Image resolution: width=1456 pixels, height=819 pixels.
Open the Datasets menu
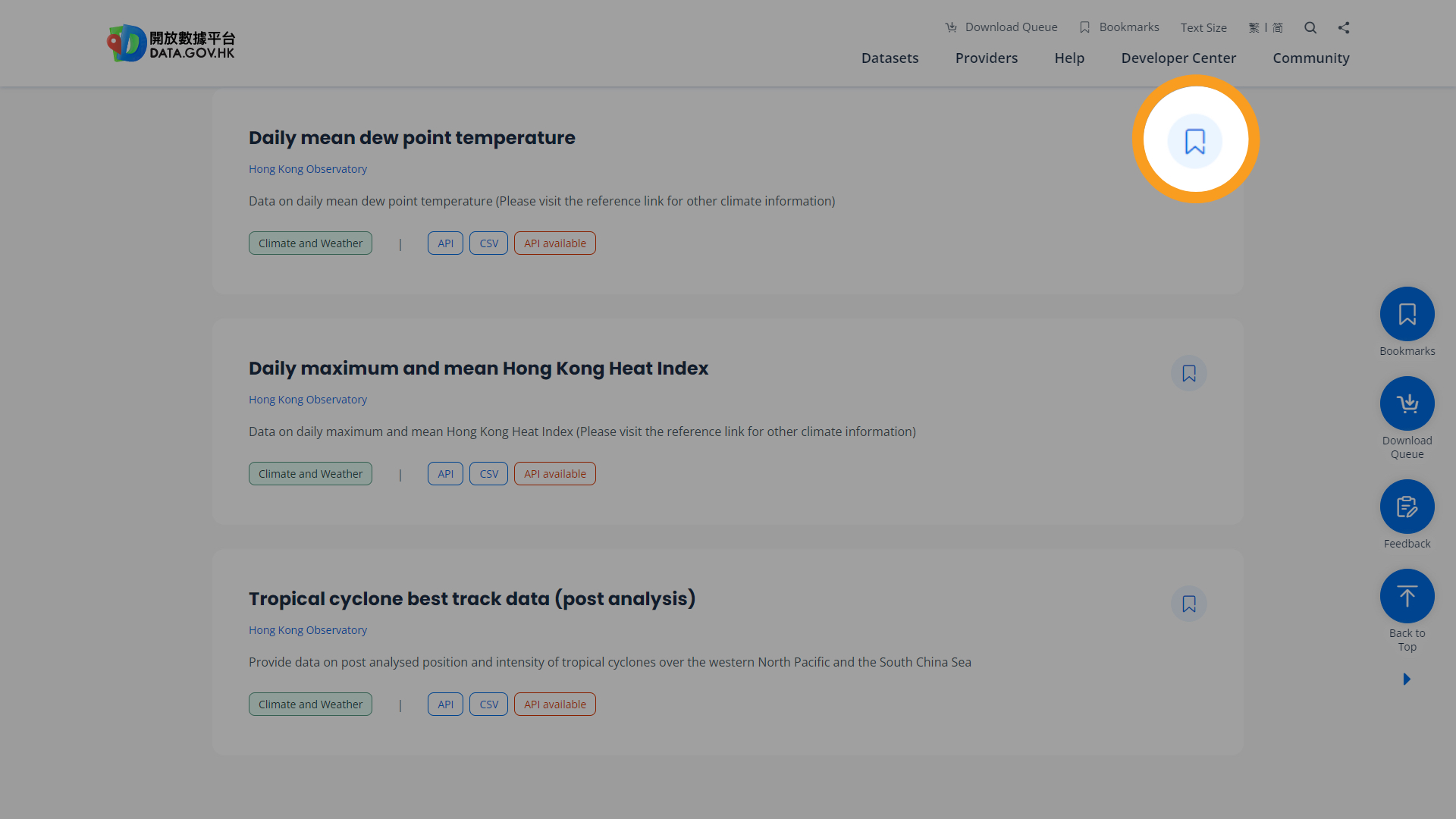(x=890, y=58)
